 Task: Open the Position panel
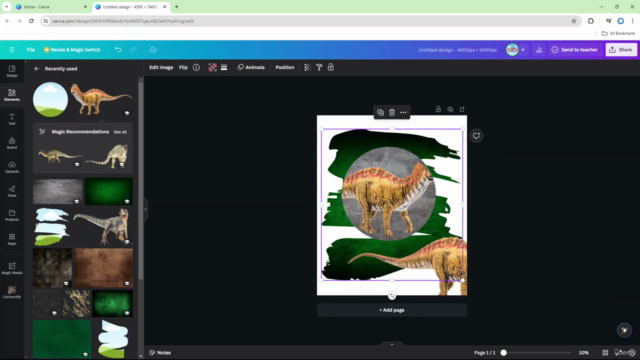284,67
